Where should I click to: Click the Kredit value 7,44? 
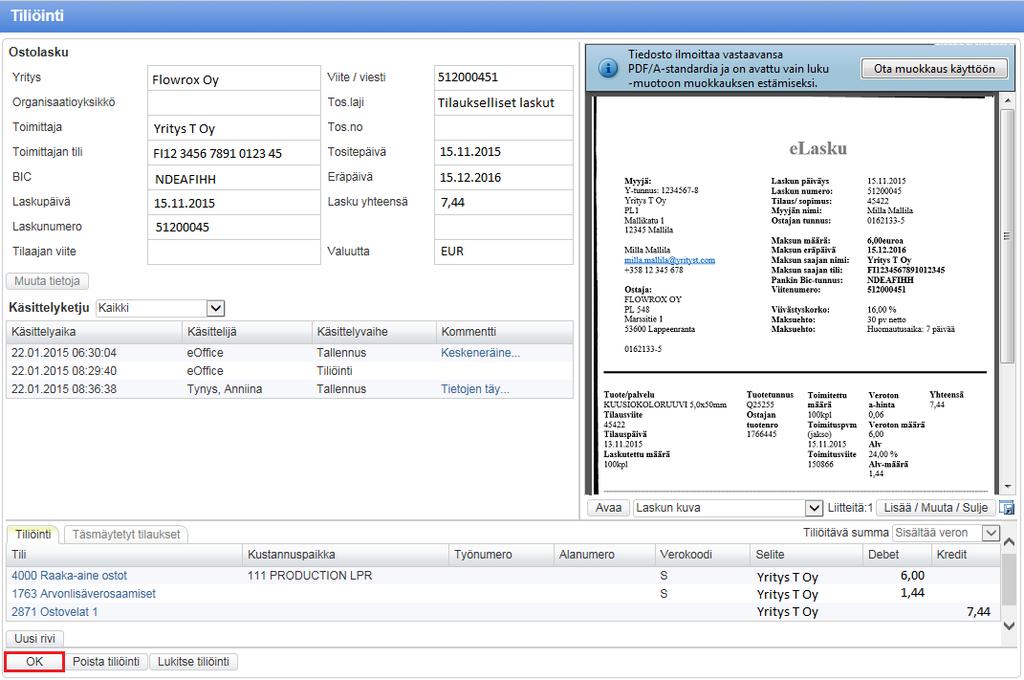coord(978,612)
